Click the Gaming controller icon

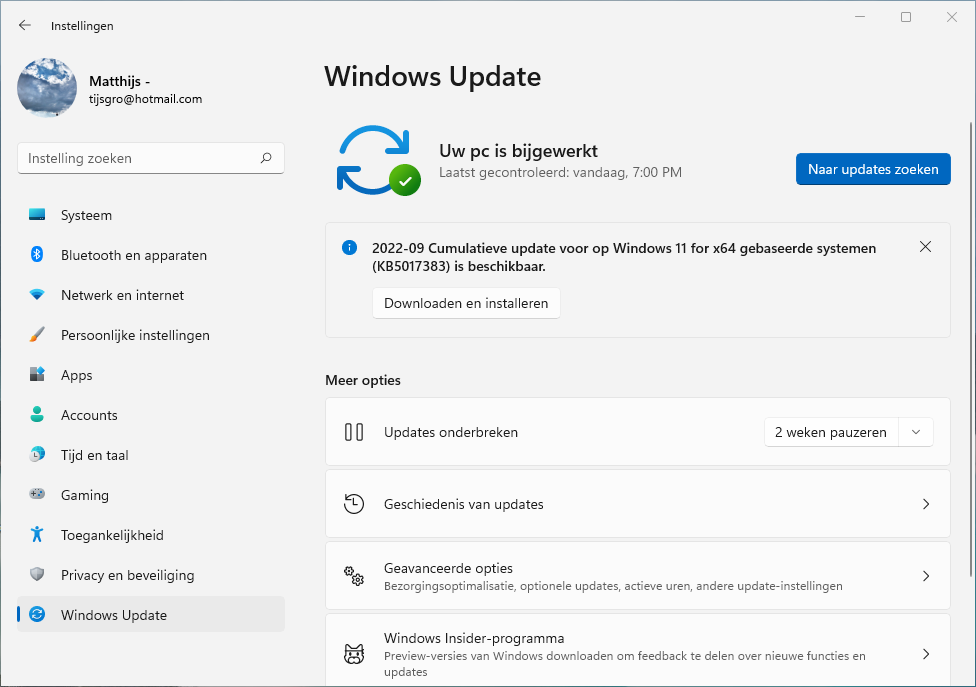point(37,495)
